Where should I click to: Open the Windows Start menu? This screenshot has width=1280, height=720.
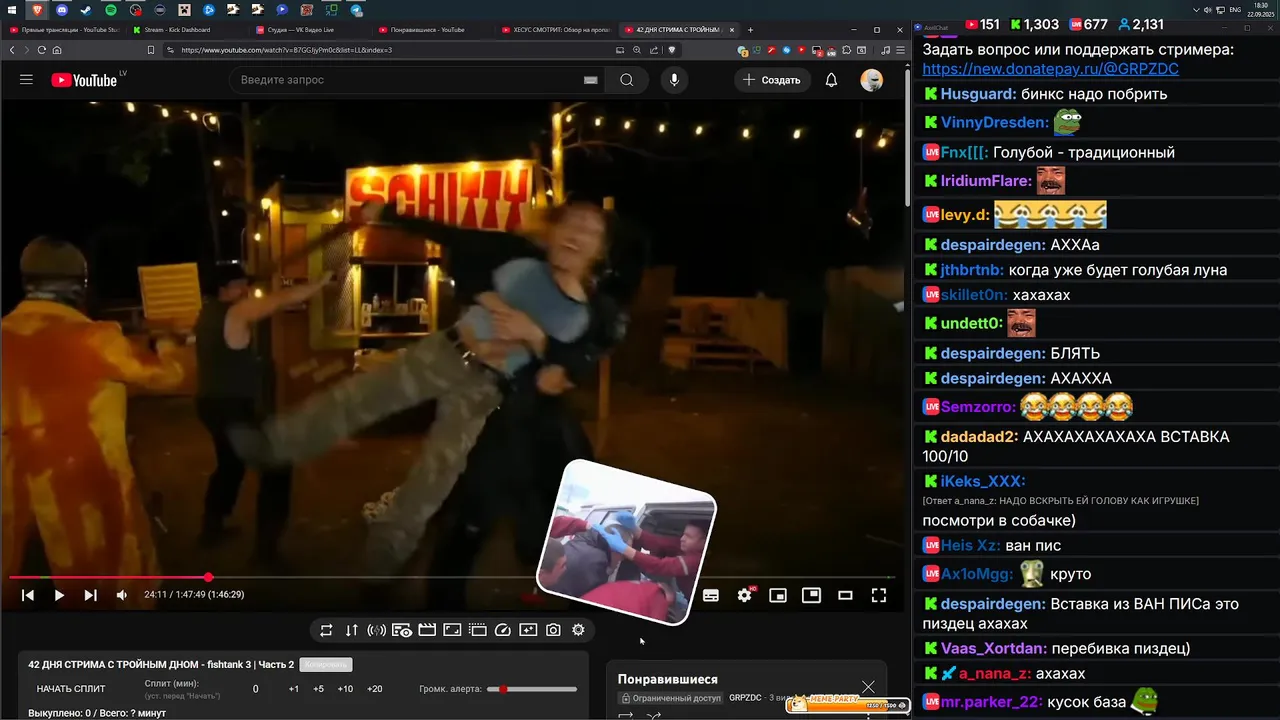(x=10, y=10)
